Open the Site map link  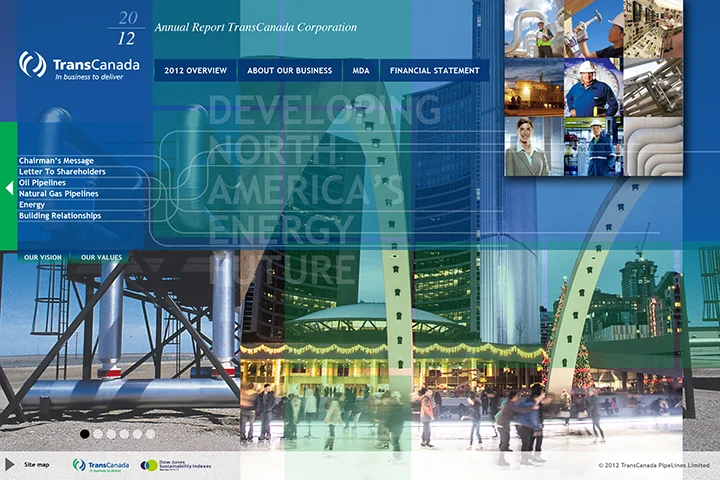[36, 464]
